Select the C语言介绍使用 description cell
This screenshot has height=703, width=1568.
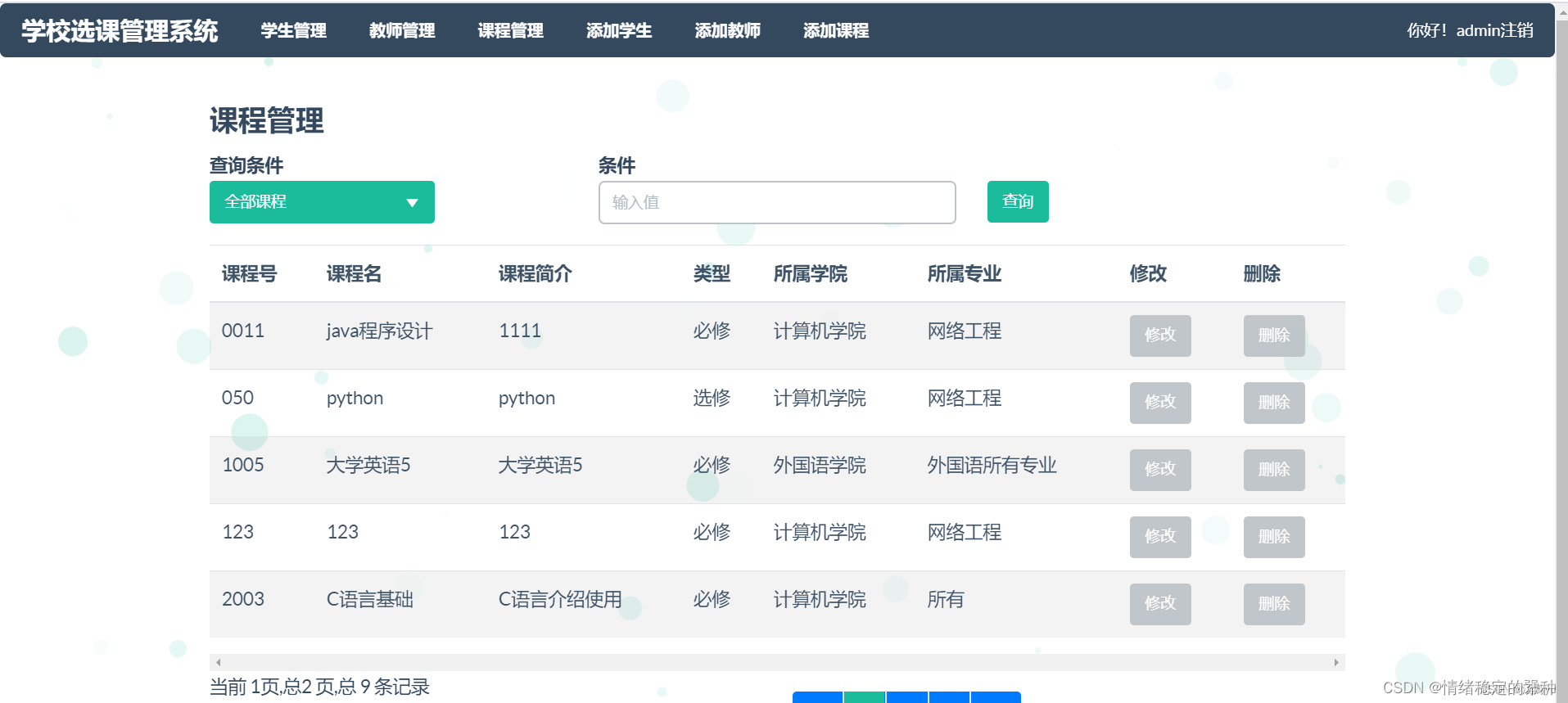(x=560, y=599)
